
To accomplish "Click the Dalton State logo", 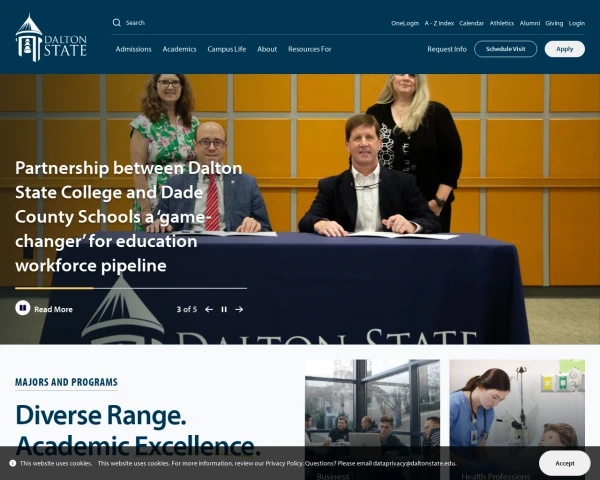I will click(51, 38).
